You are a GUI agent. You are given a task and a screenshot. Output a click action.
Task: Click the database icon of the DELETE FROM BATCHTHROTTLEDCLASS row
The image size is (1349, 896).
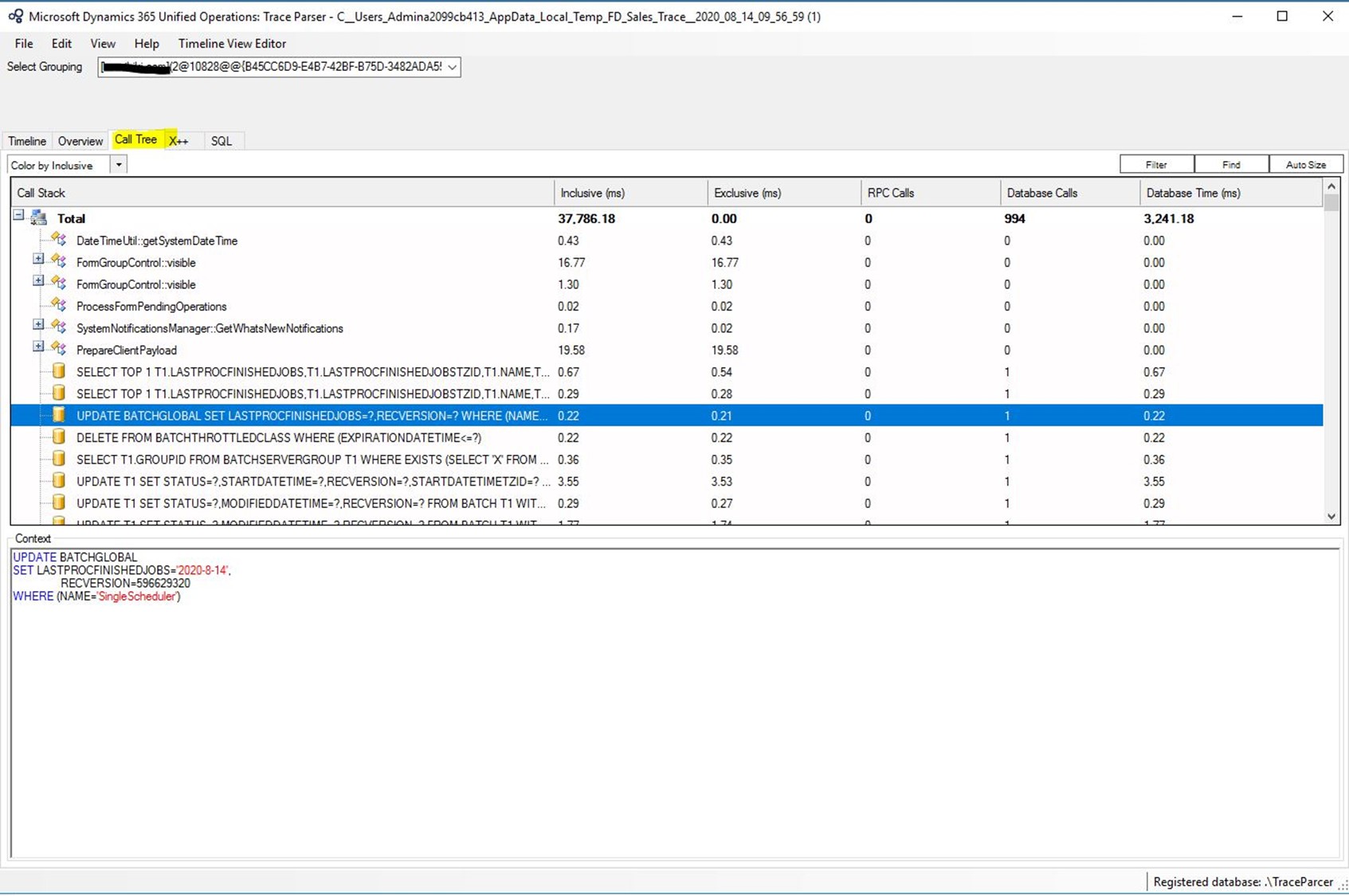(x=58, y=437)
